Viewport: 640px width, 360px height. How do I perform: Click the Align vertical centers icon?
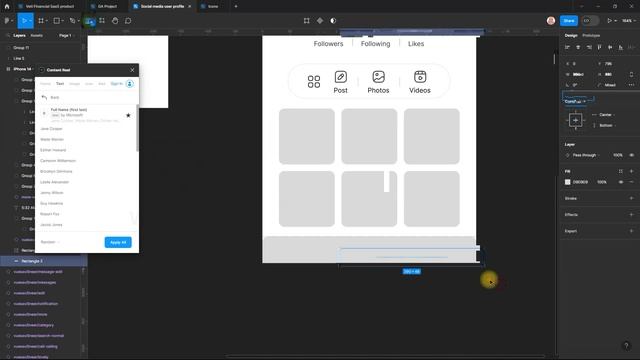click(x=610, y=47)
